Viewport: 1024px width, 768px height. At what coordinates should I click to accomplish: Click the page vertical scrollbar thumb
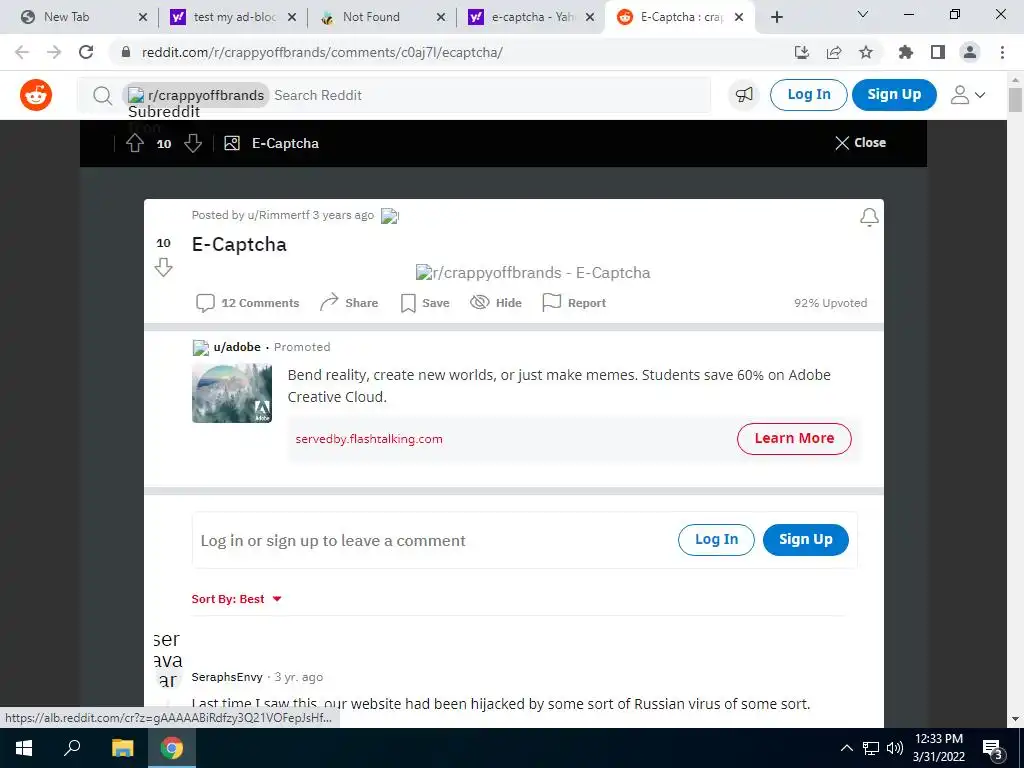pyautogui.click(x=1015, y=100)
